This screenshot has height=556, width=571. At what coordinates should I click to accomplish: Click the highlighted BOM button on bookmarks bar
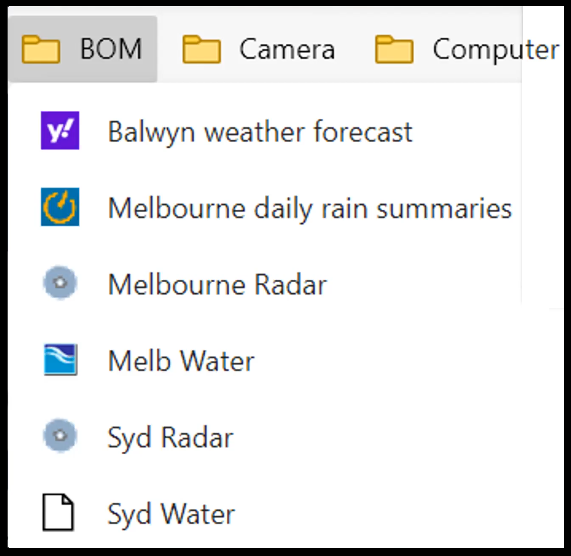(x=83, y=49)
